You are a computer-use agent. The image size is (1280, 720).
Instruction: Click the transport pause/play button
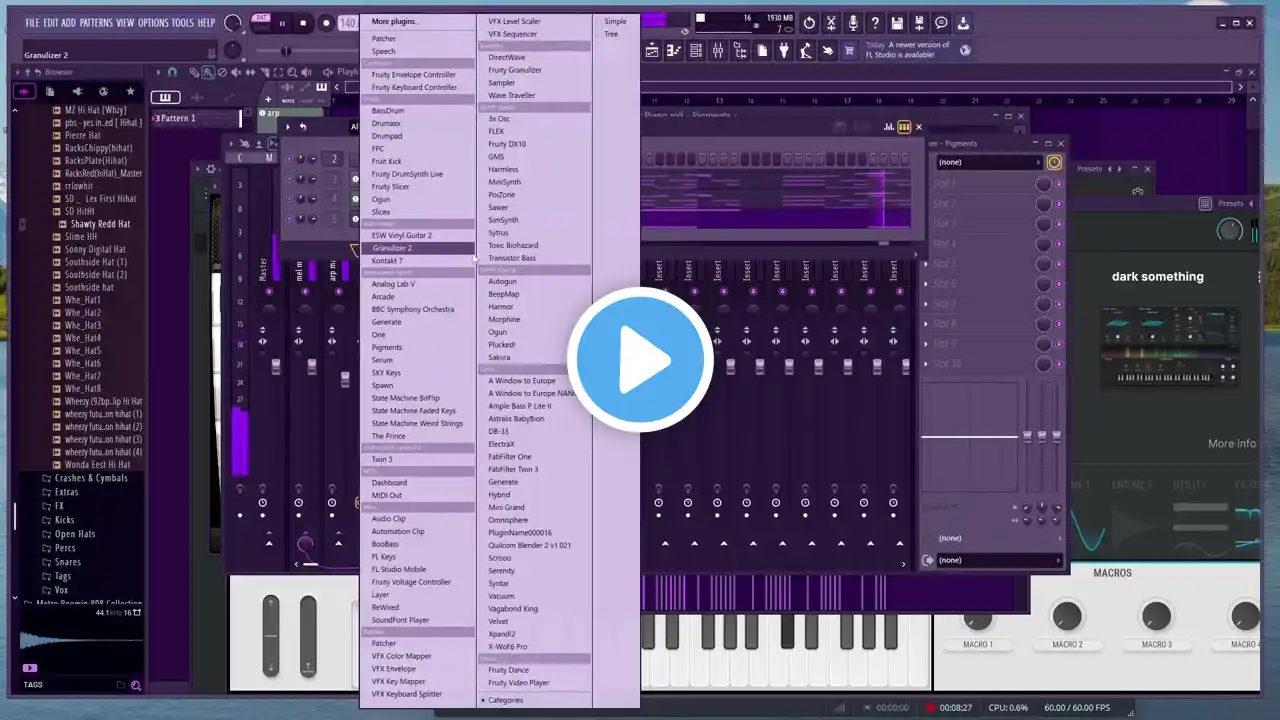(x=282, y=23)
